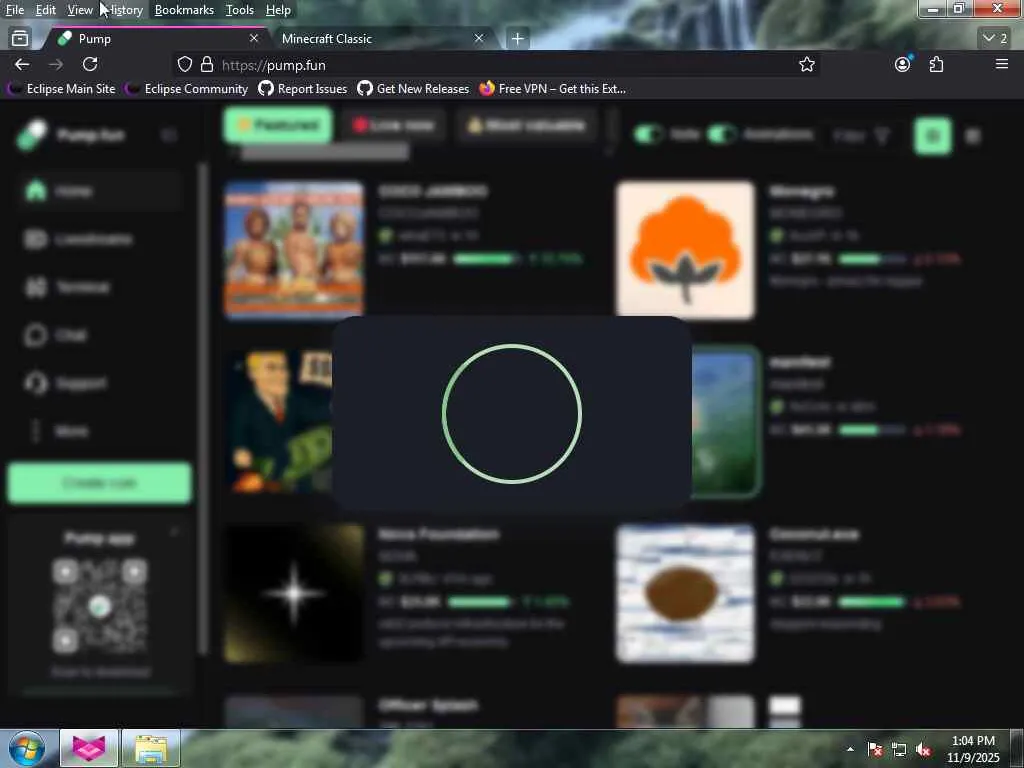Click the green Create coin button

(x=100, y=483)
